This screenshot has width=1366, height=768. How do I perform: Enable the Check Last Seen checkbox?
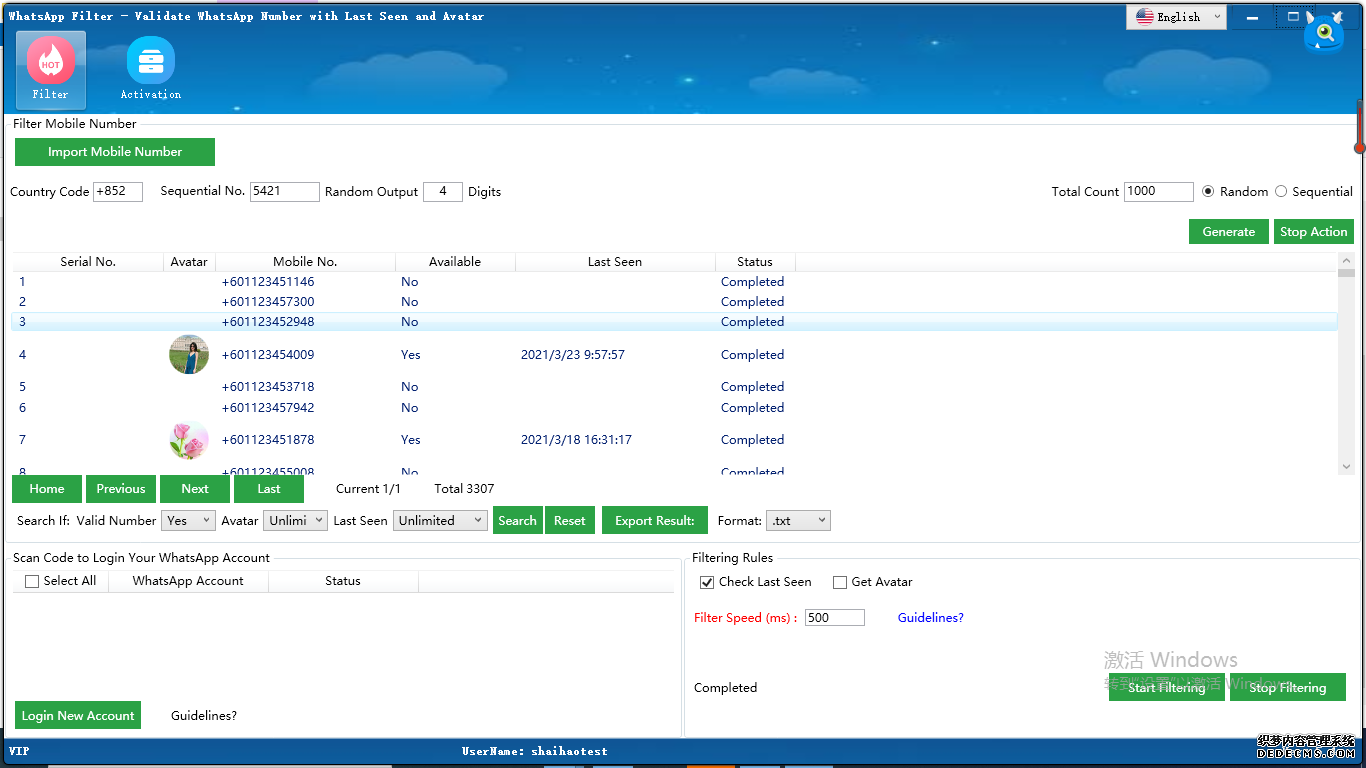tap(707, 582)
